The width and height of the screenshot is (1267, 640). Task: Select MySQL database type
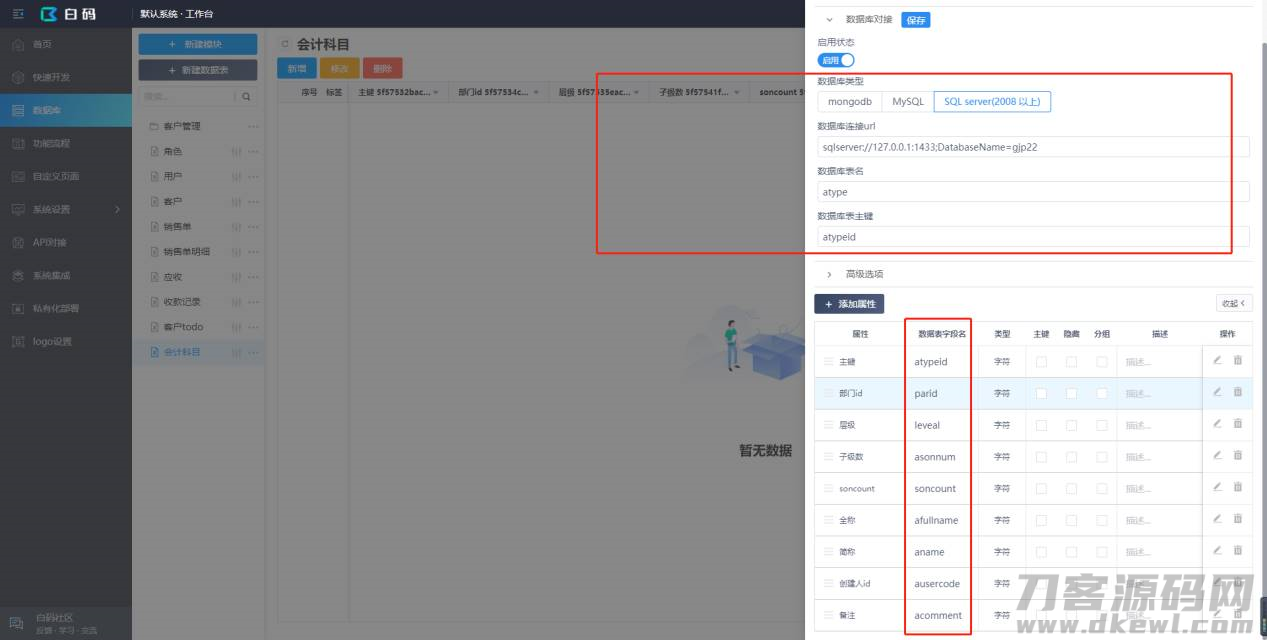[x=908, y=102]
